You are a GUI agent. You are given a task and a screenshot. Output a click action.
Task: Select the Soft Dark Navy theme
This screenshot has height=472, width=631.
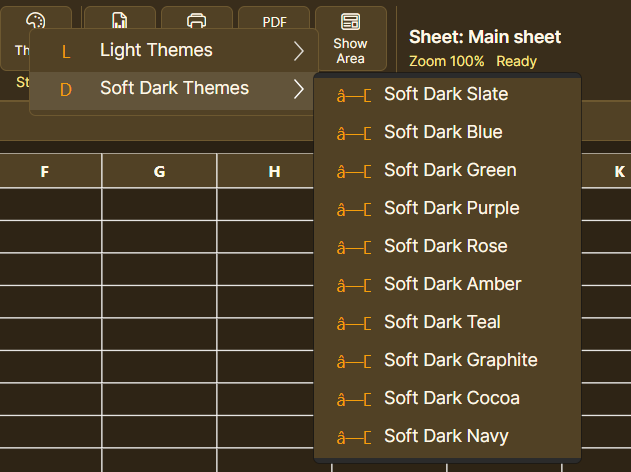click(x=447, y=437)
